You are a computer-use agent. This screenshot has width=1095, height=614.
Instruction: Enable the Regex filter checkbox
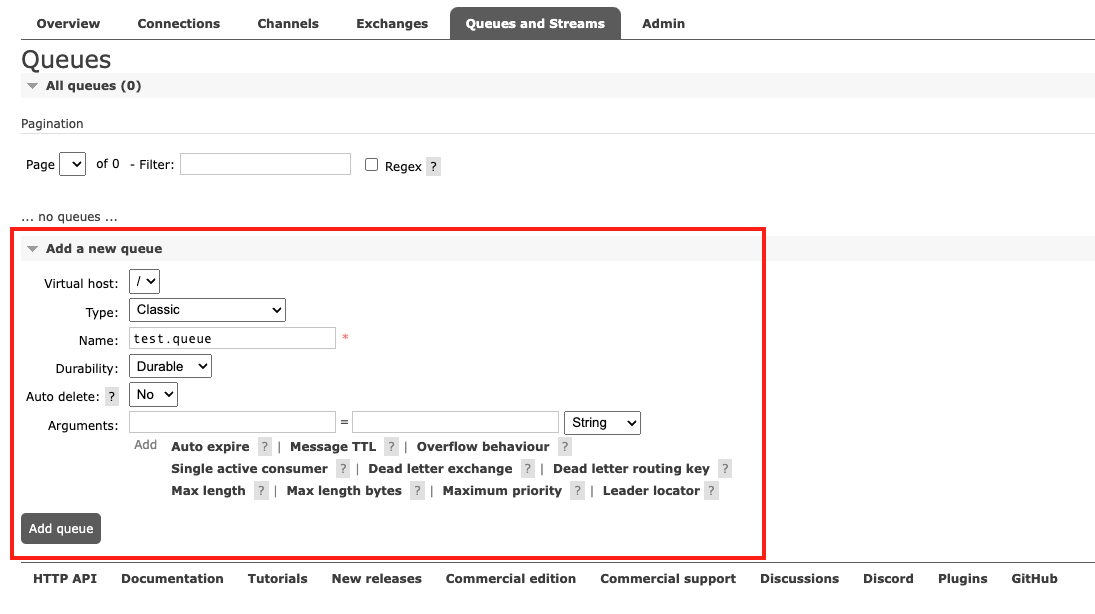click(x=372, y=165)
